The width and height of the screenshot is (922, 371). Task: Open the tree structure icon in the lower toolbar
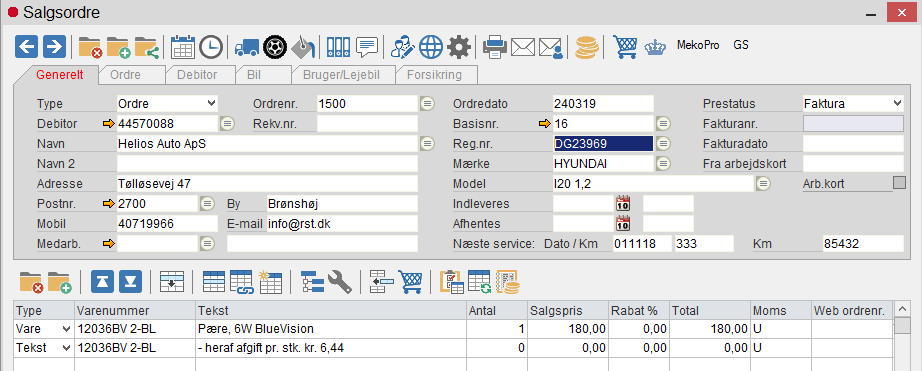(x=312, y=282)
